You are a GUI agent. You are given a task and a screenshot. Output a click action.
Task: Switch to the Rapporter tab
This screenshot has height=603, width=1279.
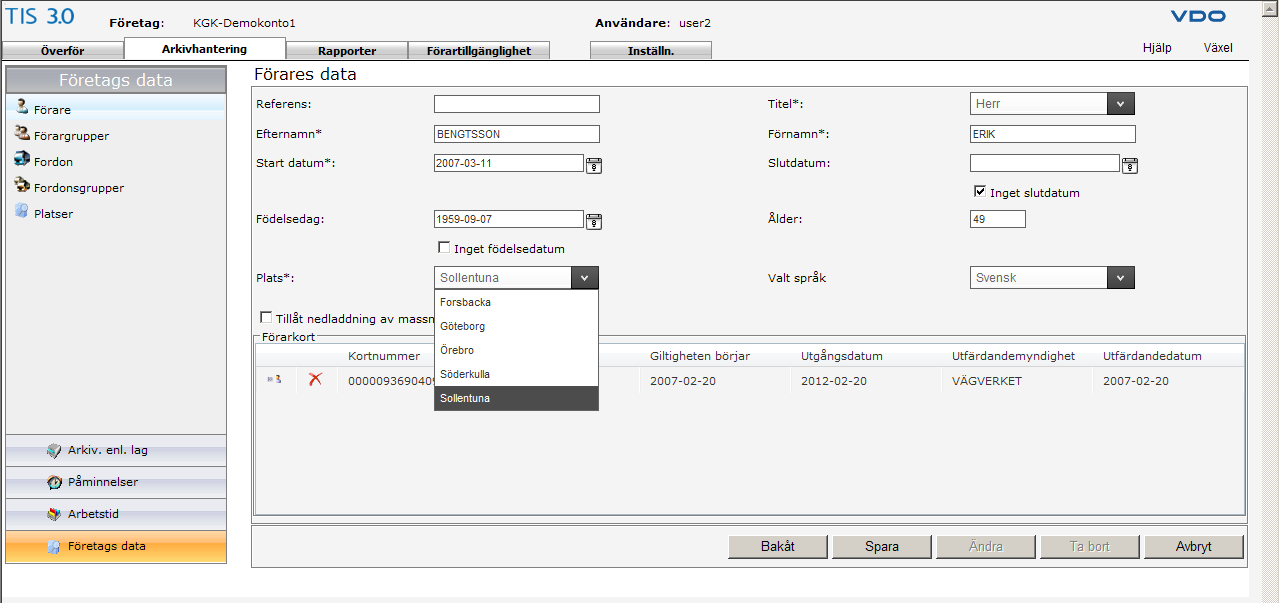click(x=347, y=51)
